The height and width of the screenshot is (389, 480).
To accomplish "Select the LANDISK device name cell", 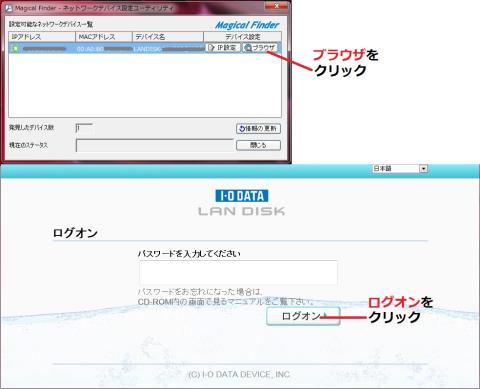I will (x=168, y=49).
